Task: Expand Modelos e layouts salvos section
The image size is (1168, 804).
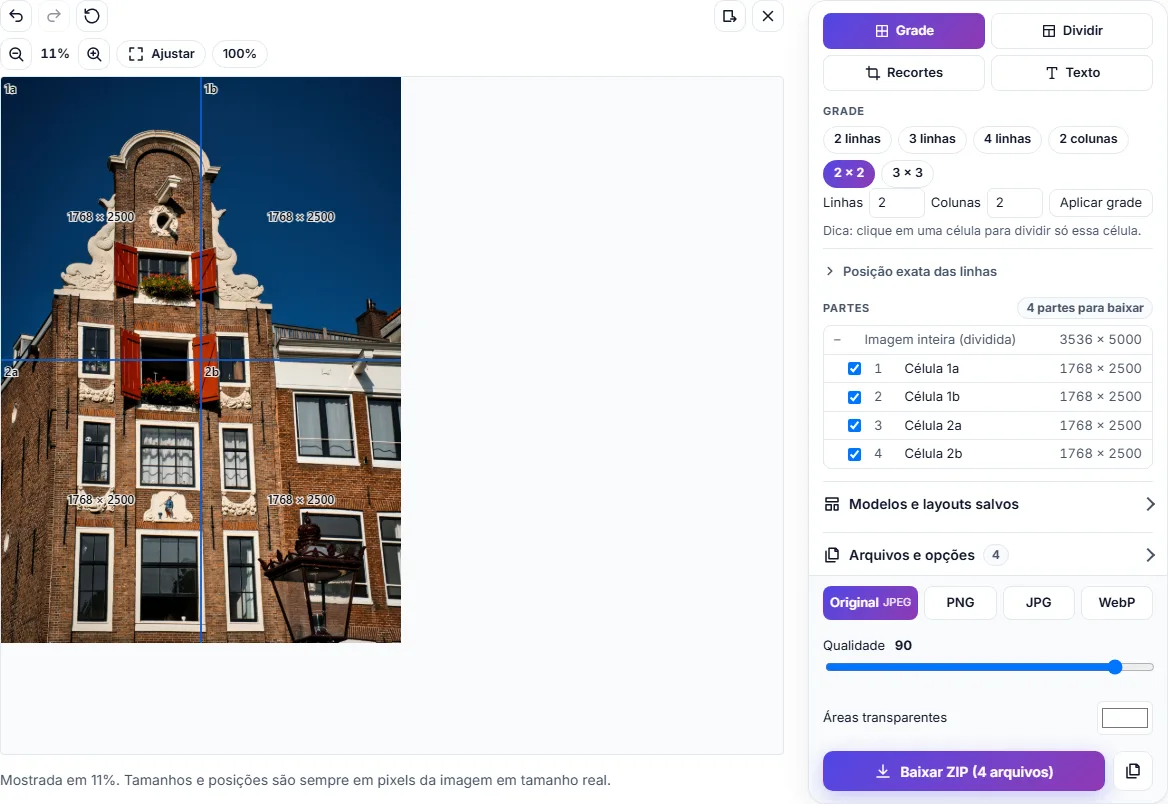Action: (x=989, y=504)
